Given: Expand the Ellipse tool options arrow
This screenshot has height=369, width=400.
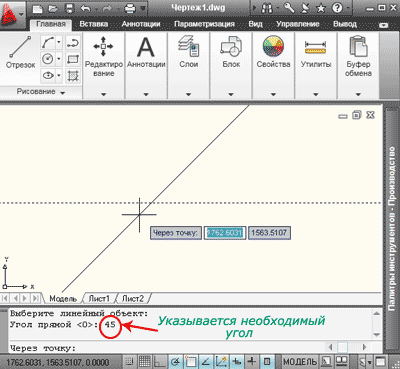Looking at the screenshot, I should [59, 76].
